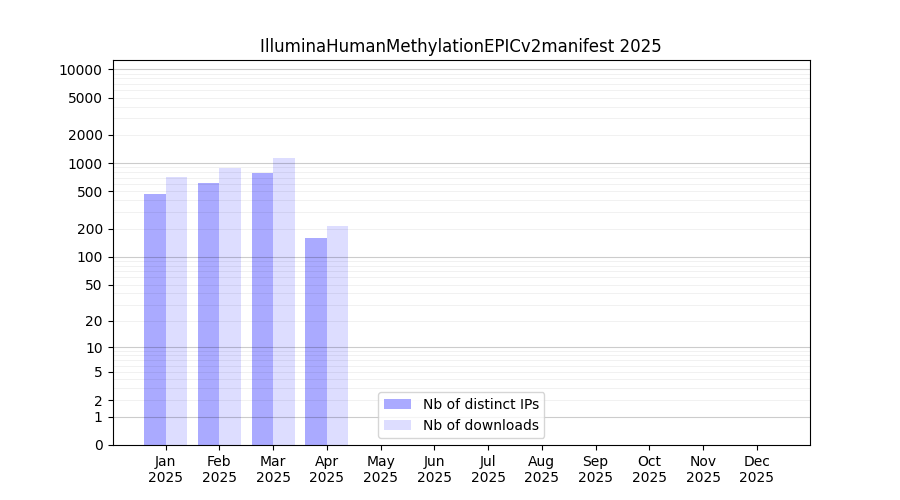
Task: Click the 1000 y-axis tick label
Action: 84,164
